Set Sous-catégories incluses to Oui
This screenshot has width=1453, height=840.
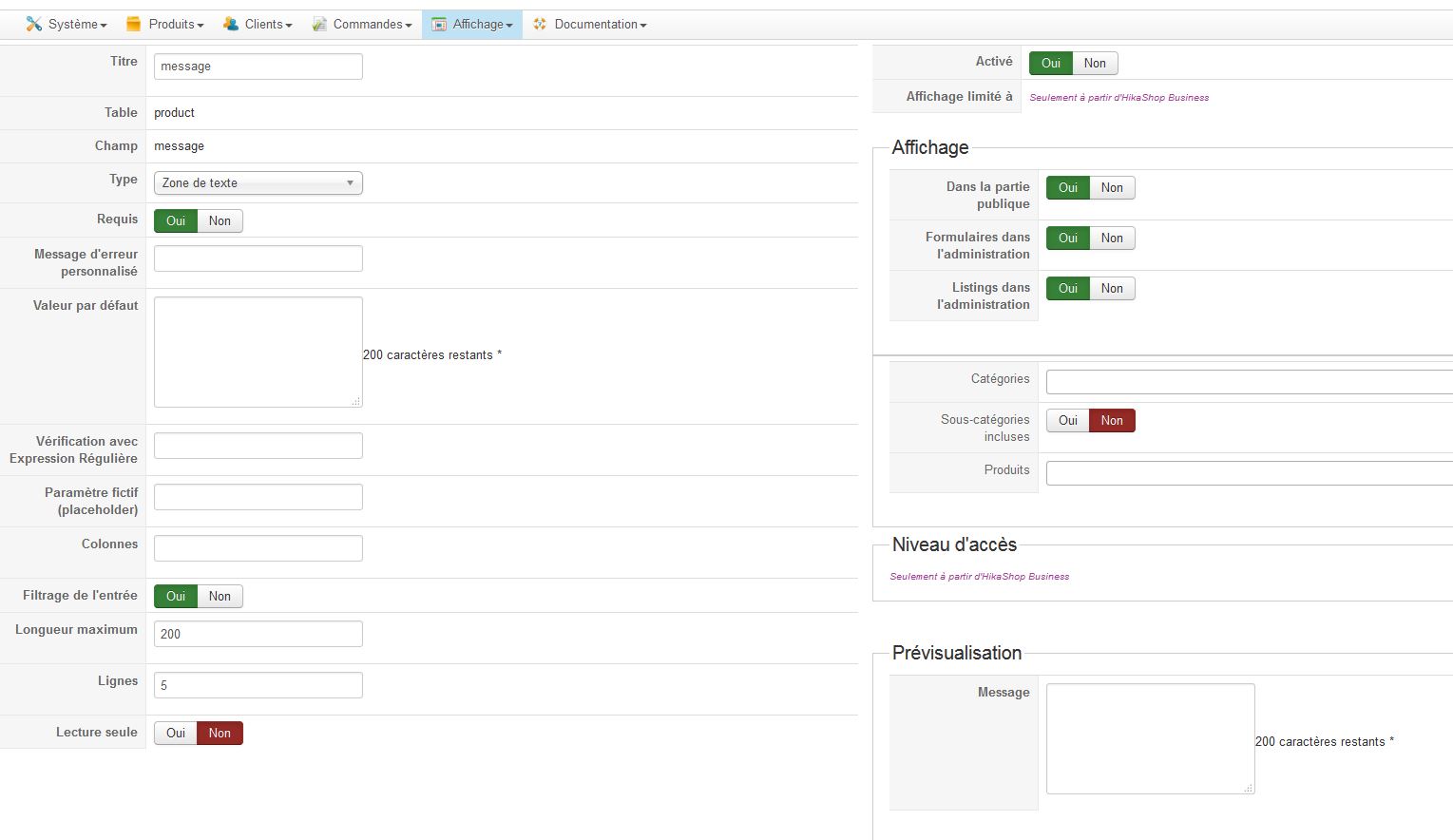pos(1068,421)
